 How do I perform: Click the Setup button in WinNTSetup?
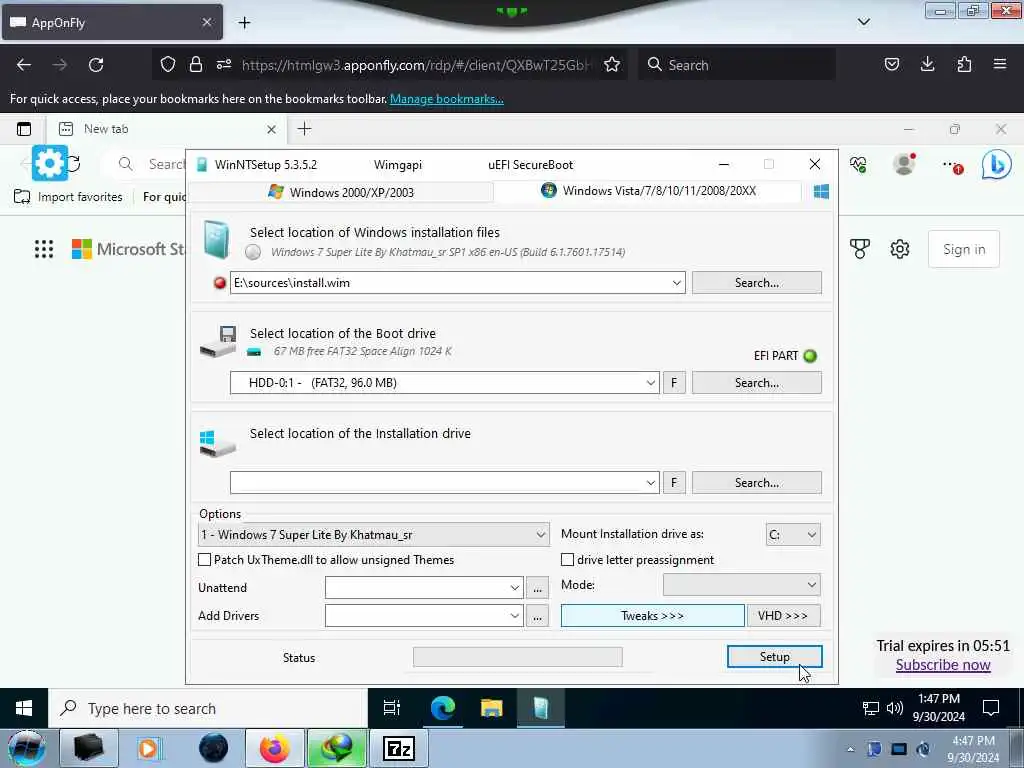click(x=775, y=656)
